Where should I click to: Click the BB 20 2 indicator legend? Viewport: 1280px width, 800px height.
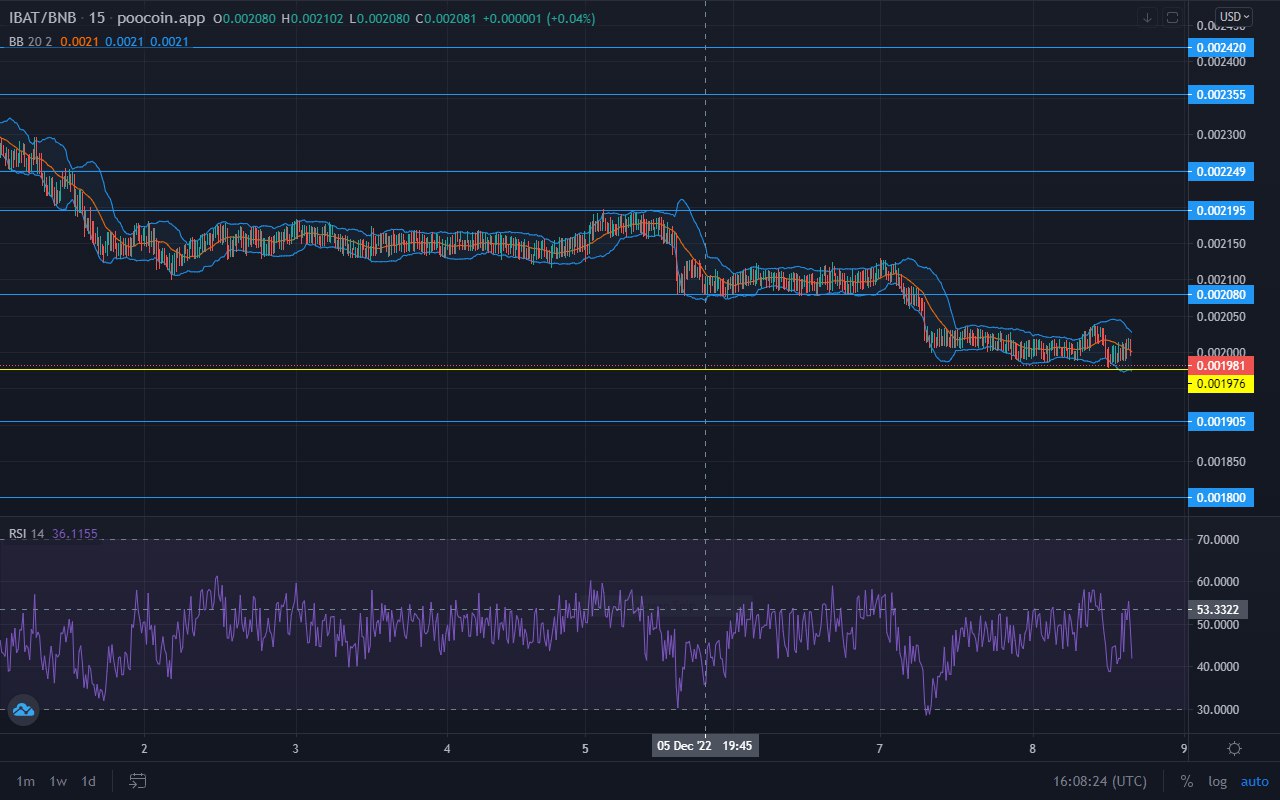(31, 41)
